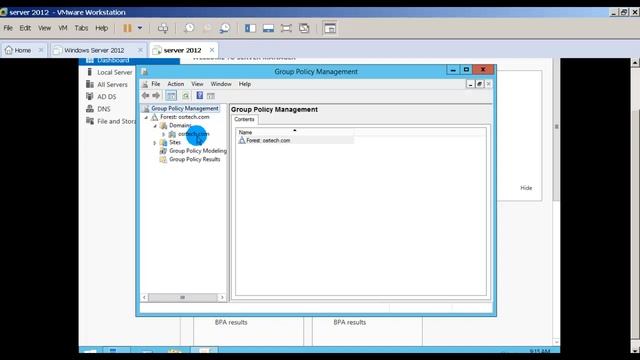This screenshot has width=640, height=360.
Task: Pause the virtual machine via VMware toolbar
Action: point(127,28)
